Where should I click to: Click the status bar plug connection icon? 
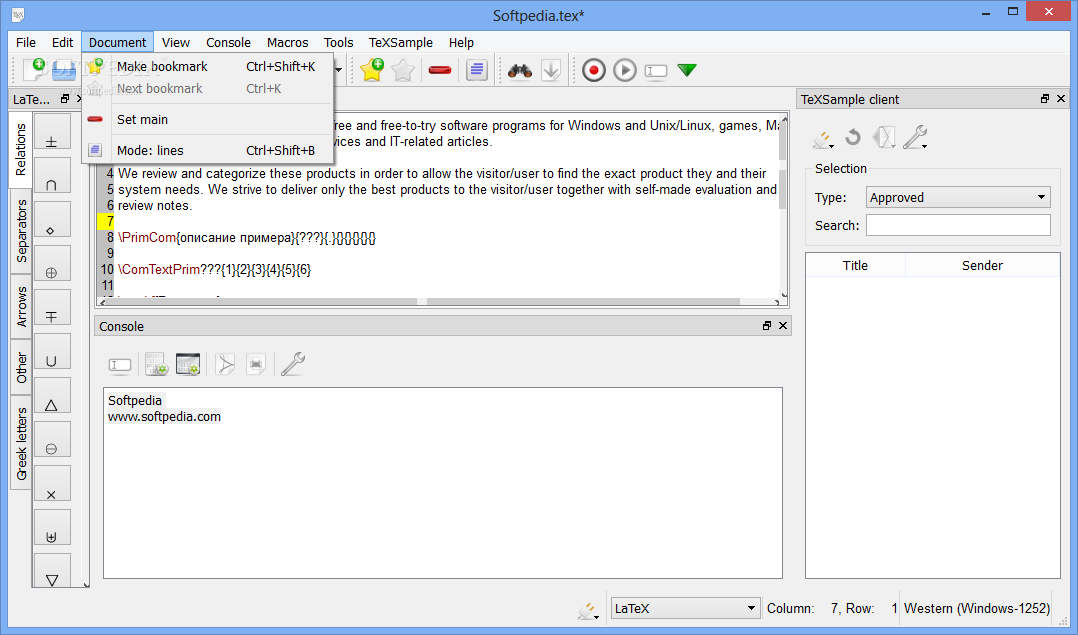588,610
